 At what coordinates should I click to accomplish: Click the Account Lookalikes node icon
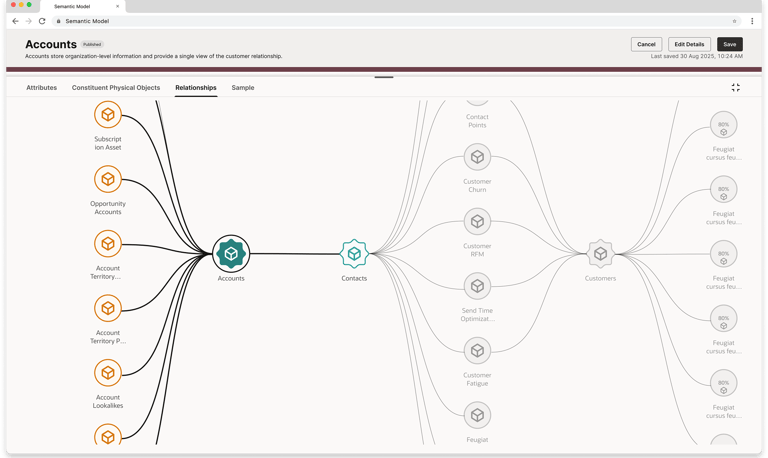108,373
